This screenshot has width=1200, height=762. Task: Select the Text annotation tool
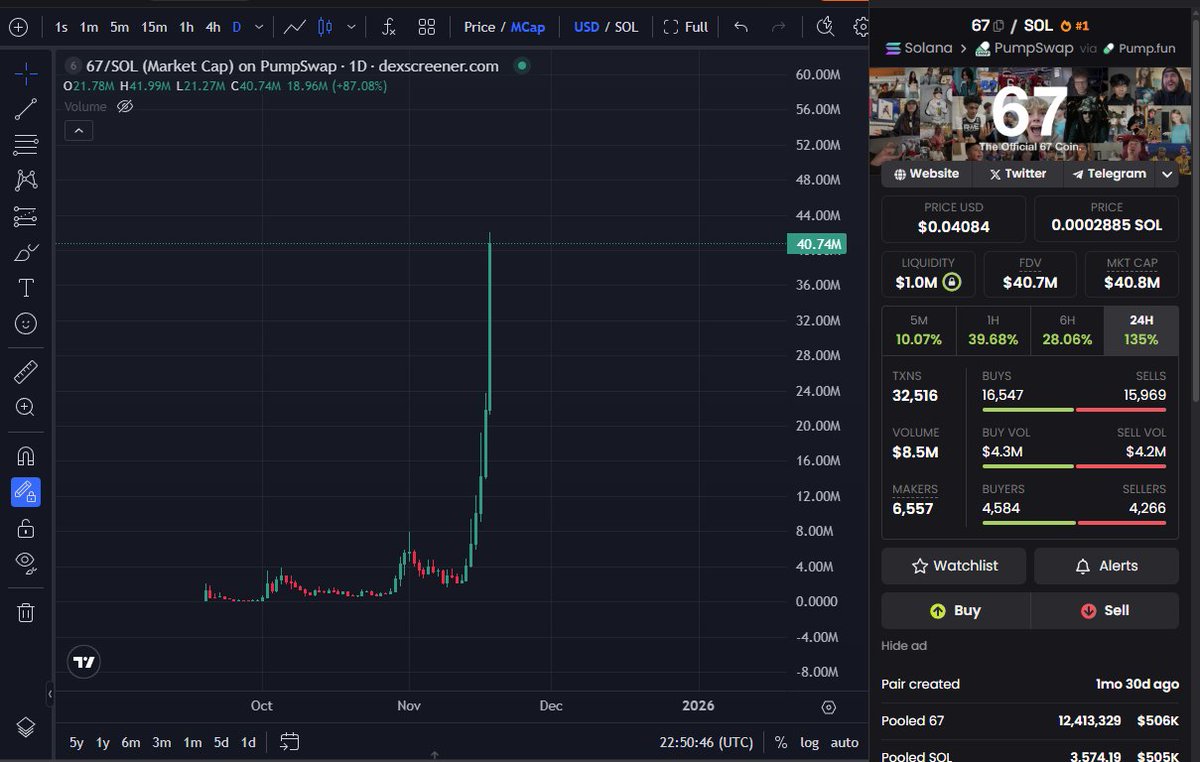[x=27, y=288]
